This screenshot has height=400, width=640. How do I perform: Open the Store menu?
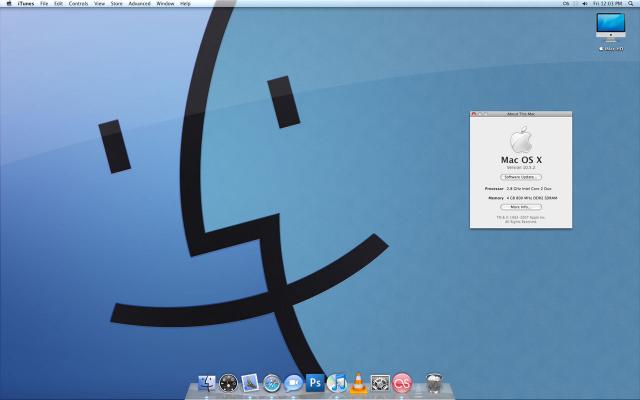pyautogui.click(x=117, y=4)
